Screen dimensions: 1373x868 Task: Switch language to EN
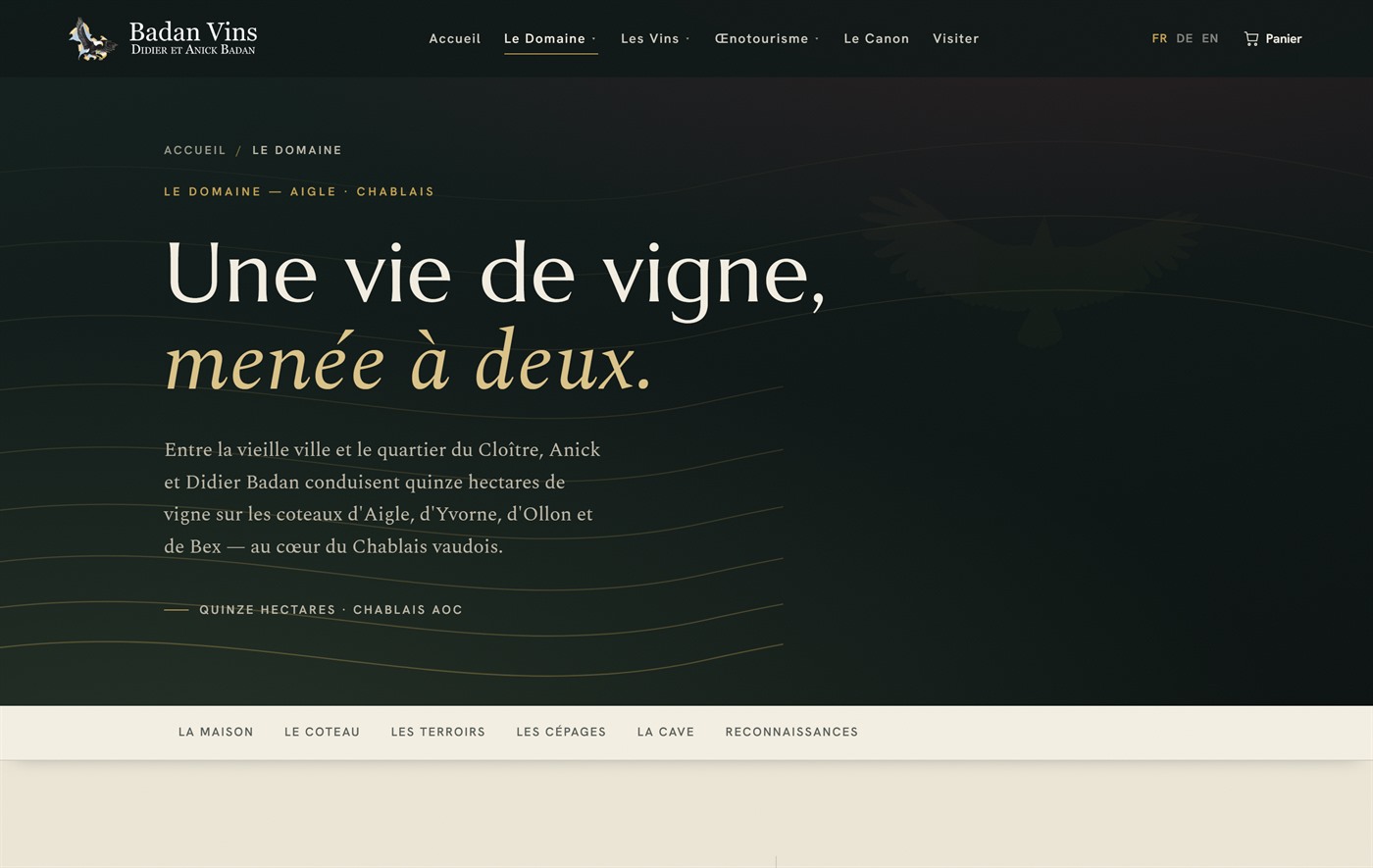pos(1210,39)
